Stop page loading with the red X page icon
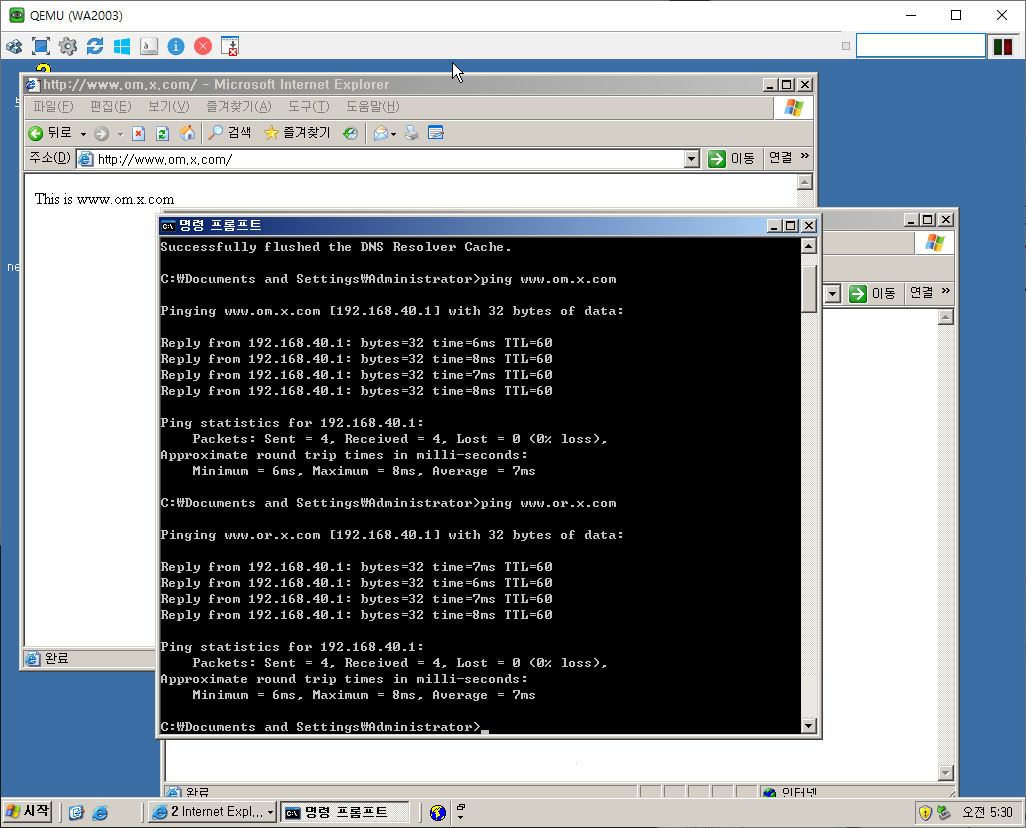1026x828 pixels. coord(138,134)
